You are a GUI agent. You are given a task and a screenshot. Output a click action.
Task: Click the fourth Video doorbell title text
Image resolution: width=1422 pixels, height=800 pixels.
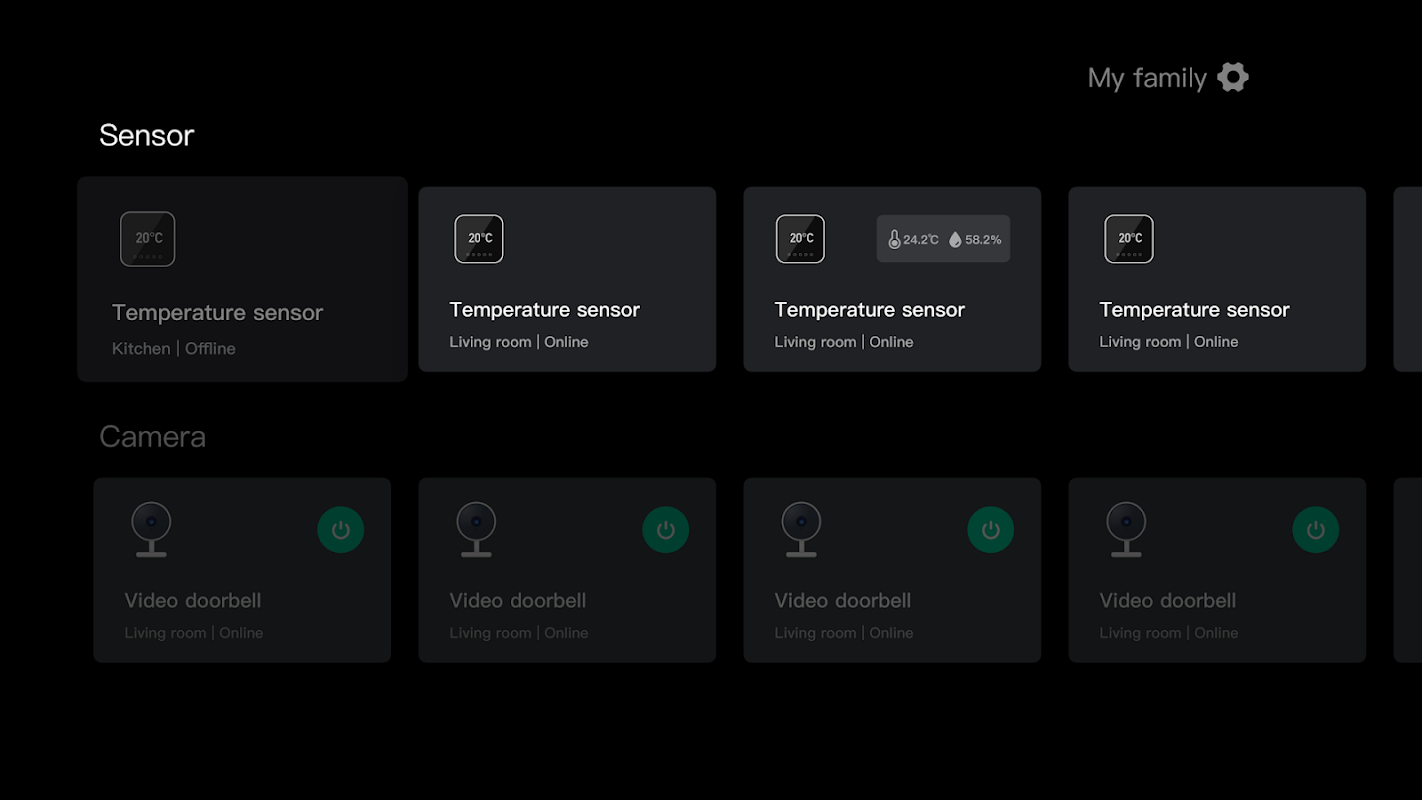point(1168,601)
